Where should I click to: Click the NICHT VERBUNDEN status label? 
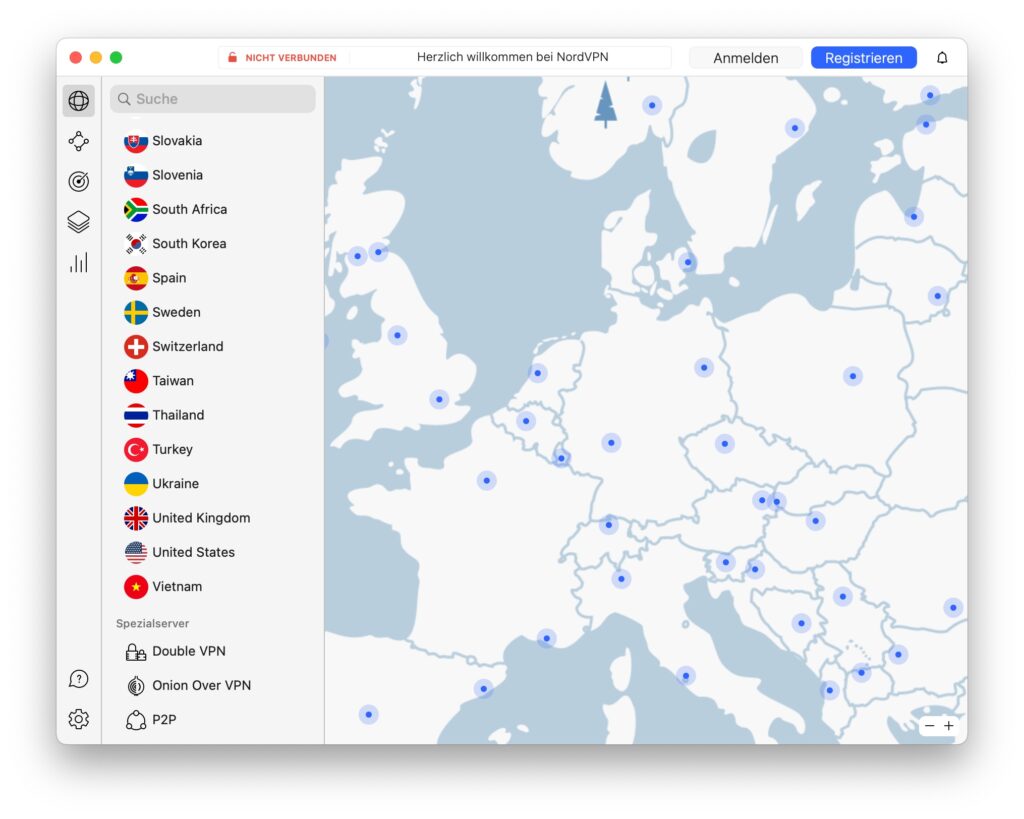click(x=291, y=57)
